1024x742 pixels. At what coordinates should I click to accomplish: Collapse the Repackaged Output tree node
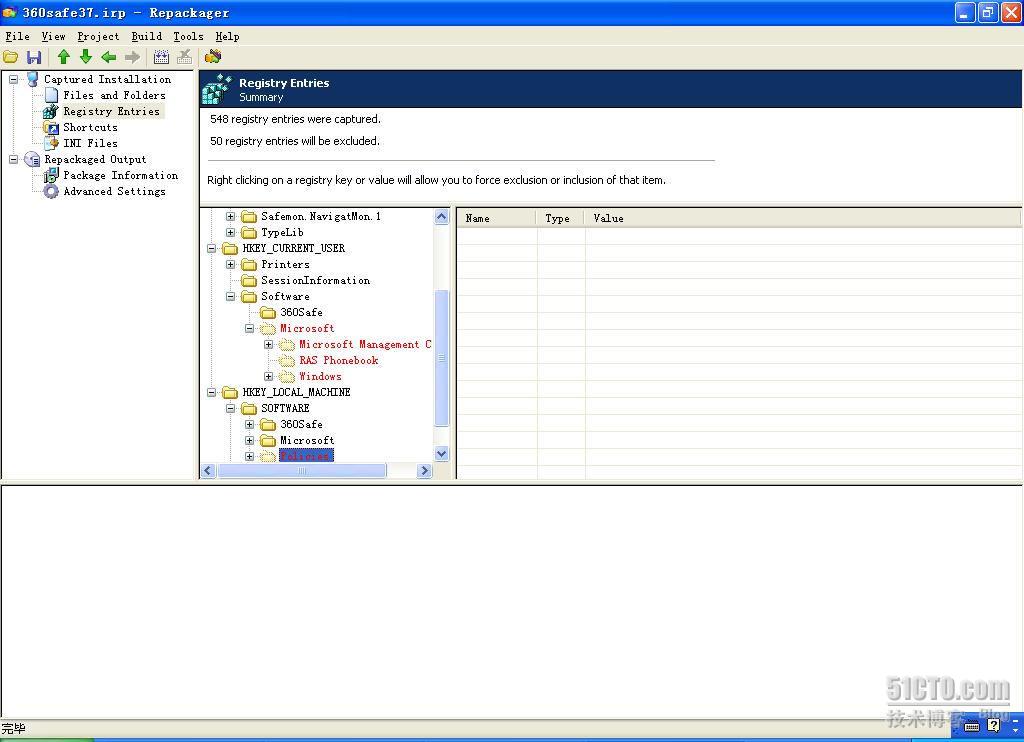tap(14, 159)
